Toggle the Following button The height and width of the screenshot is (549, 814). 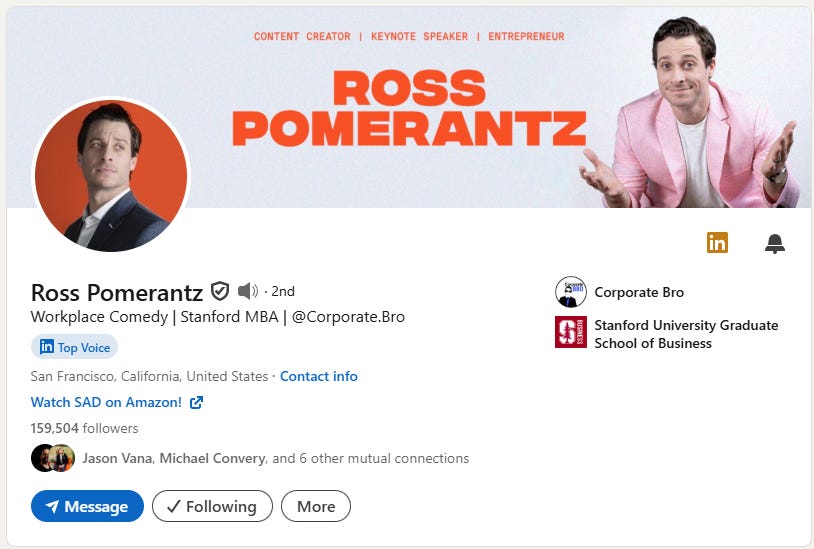pyautogui.click(x=212, y=506)
